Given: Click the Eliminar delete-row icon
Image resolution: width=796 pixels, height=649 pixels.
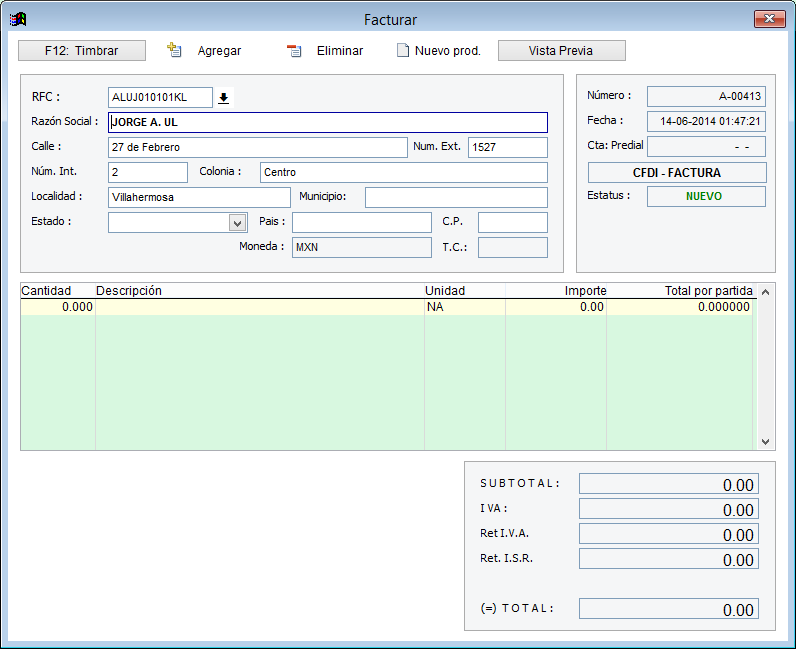Looking at the screenshot, I should [x=294, y=51].
